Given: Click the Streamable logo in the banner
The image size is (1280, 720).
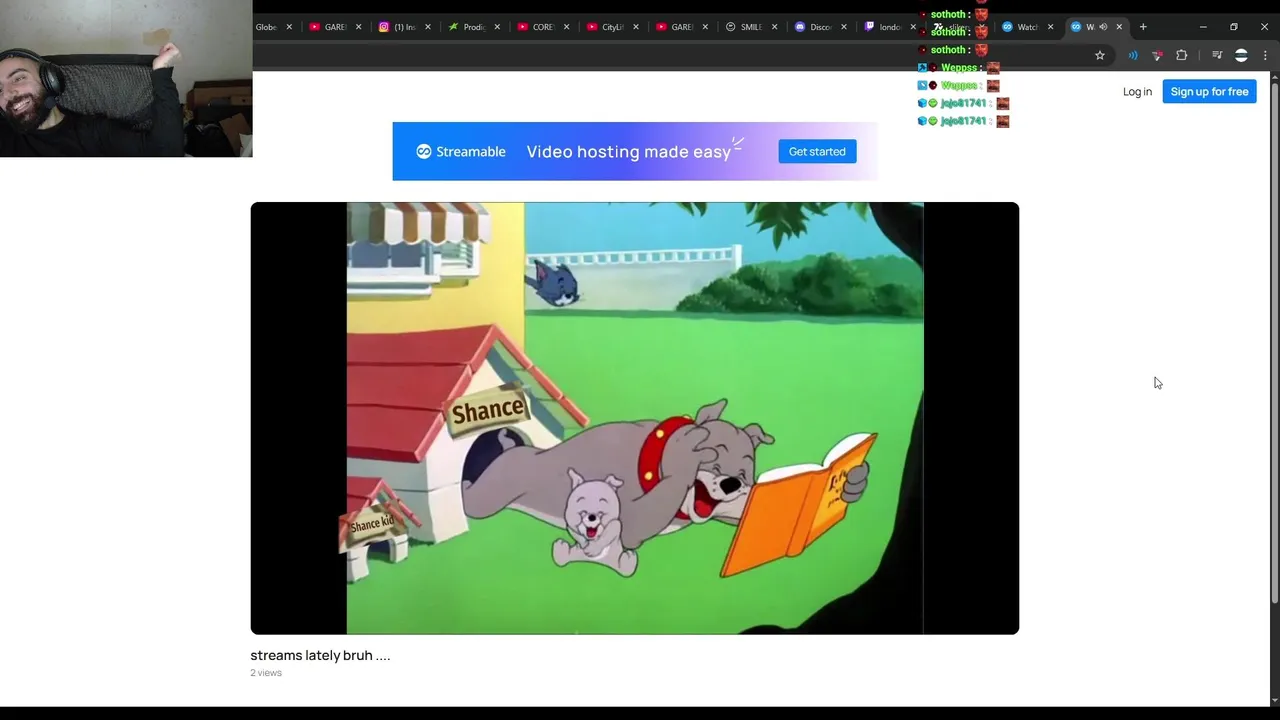Looking at the screenshot, I should [x=461, y=152].
